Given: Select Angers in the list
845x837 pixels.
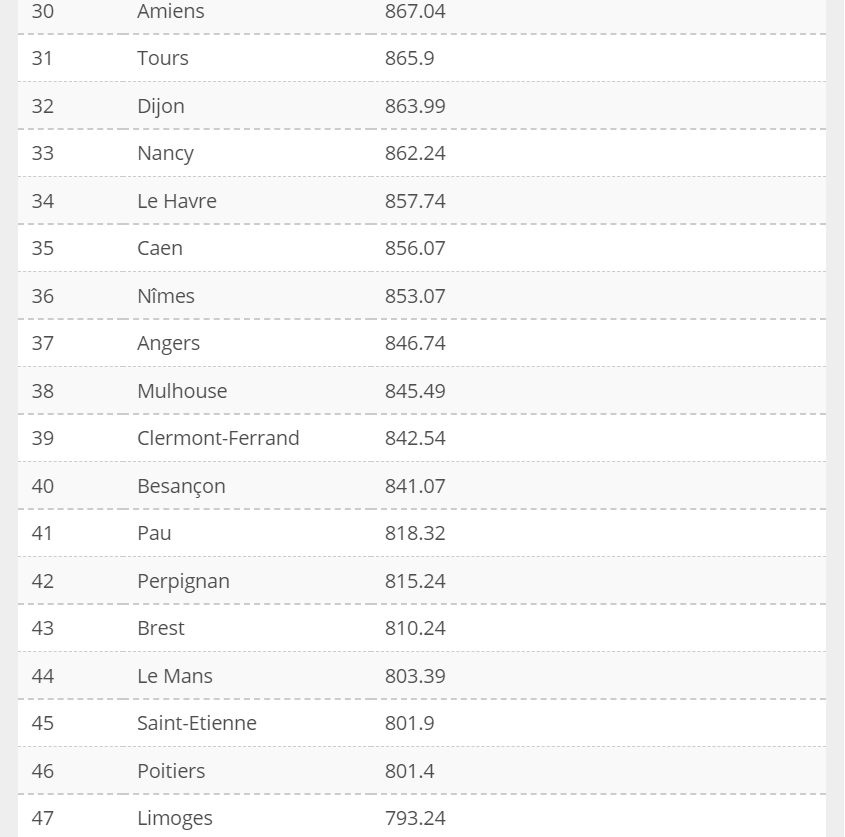Looking at the screenshot, I should [x=168, y=343].
